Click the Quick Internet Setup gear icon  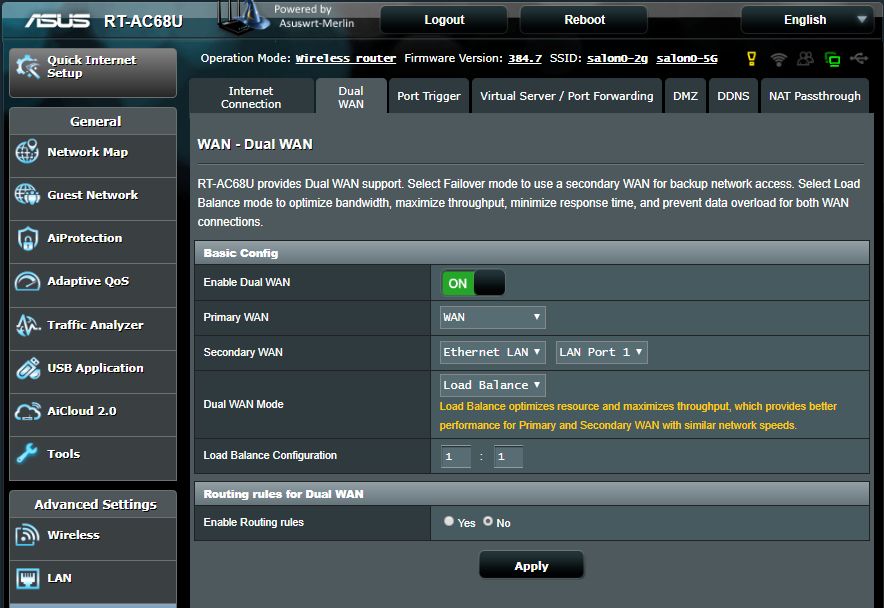28,67
